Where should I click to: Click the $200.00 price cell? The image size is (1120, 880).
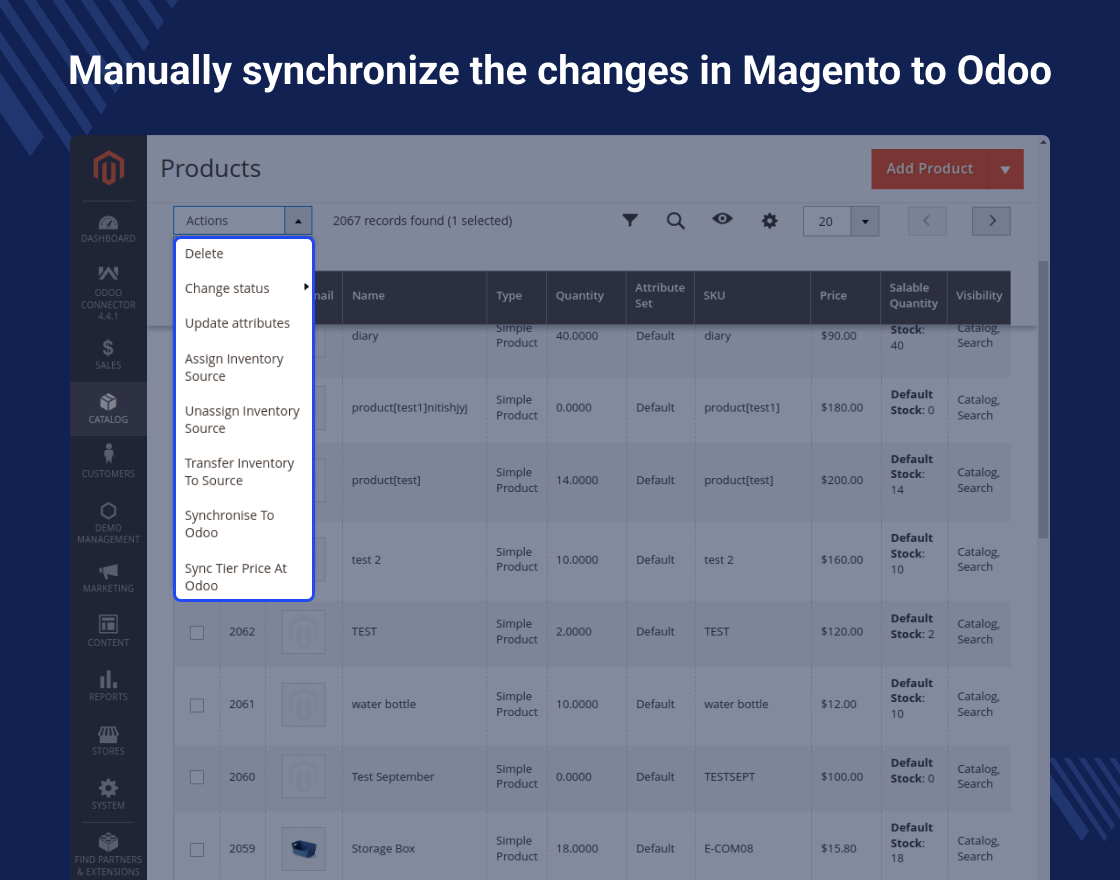click(842, 480)
